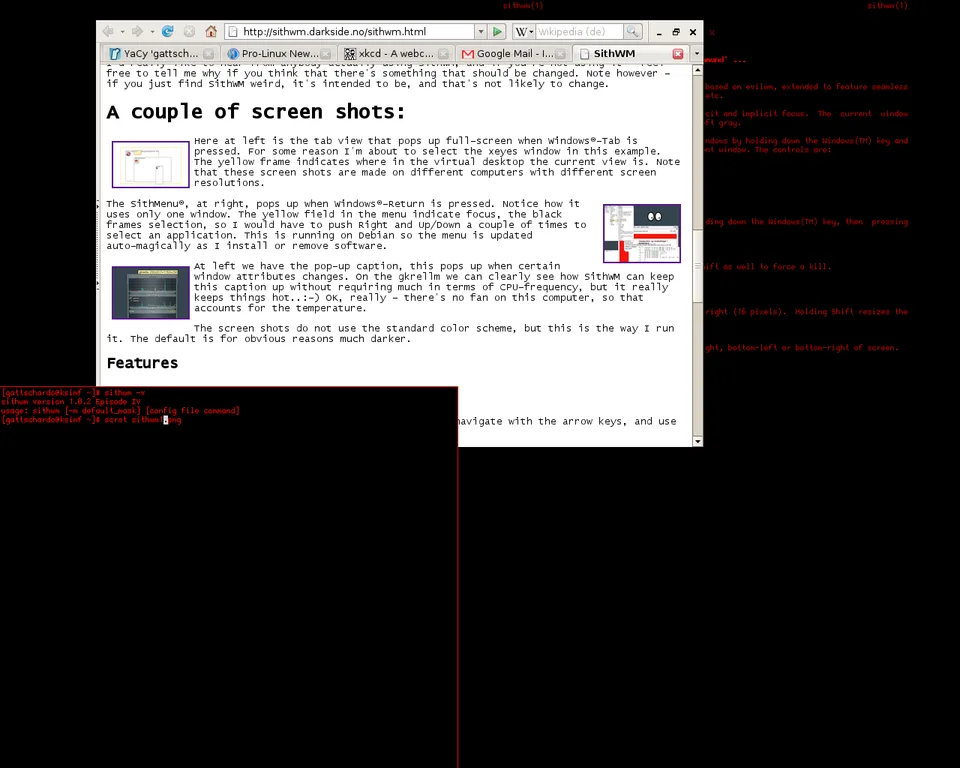Open the SithMenu screenshot thumbnail

tap(642, 233)
